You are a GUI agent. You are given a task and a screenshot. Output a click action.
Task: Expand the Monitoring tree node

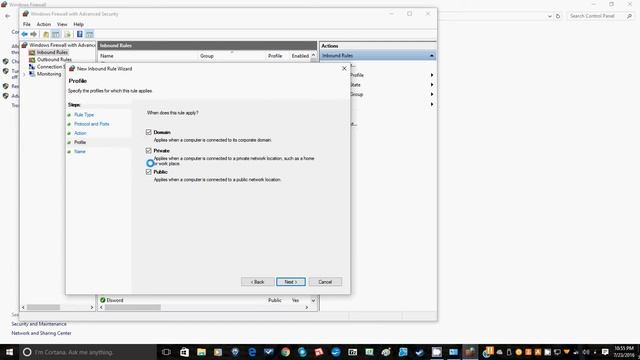(x=24, y=74)
